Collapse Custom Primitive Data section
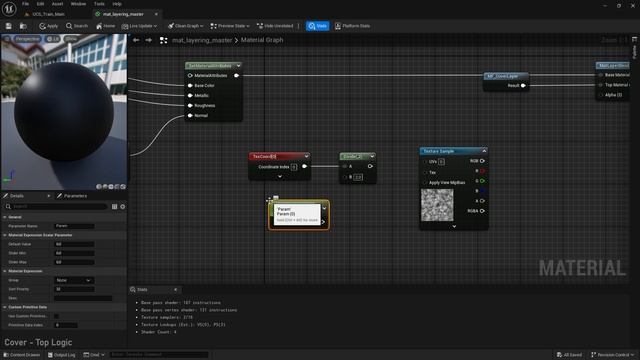Image resolution: width=640 pixels, height=360 pixels. point(5,307)
